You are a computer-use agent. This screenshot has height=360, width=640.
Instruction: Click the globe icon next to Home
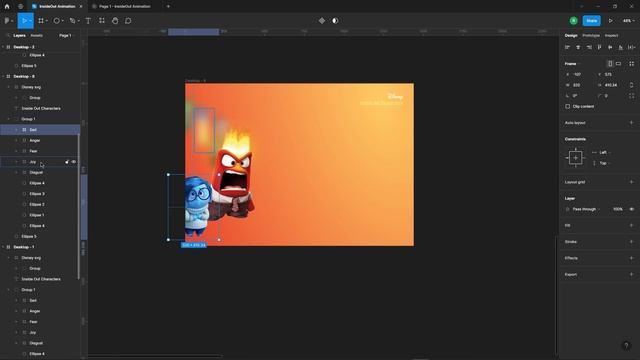[20, 7]
